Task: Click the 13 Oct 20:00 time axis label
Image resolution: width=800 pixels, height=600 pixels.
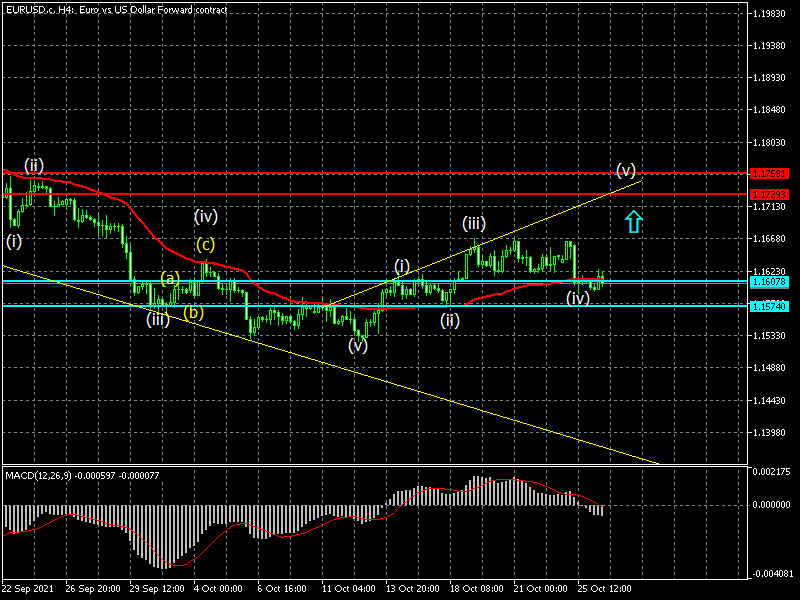Action: (x=411, y=588)
